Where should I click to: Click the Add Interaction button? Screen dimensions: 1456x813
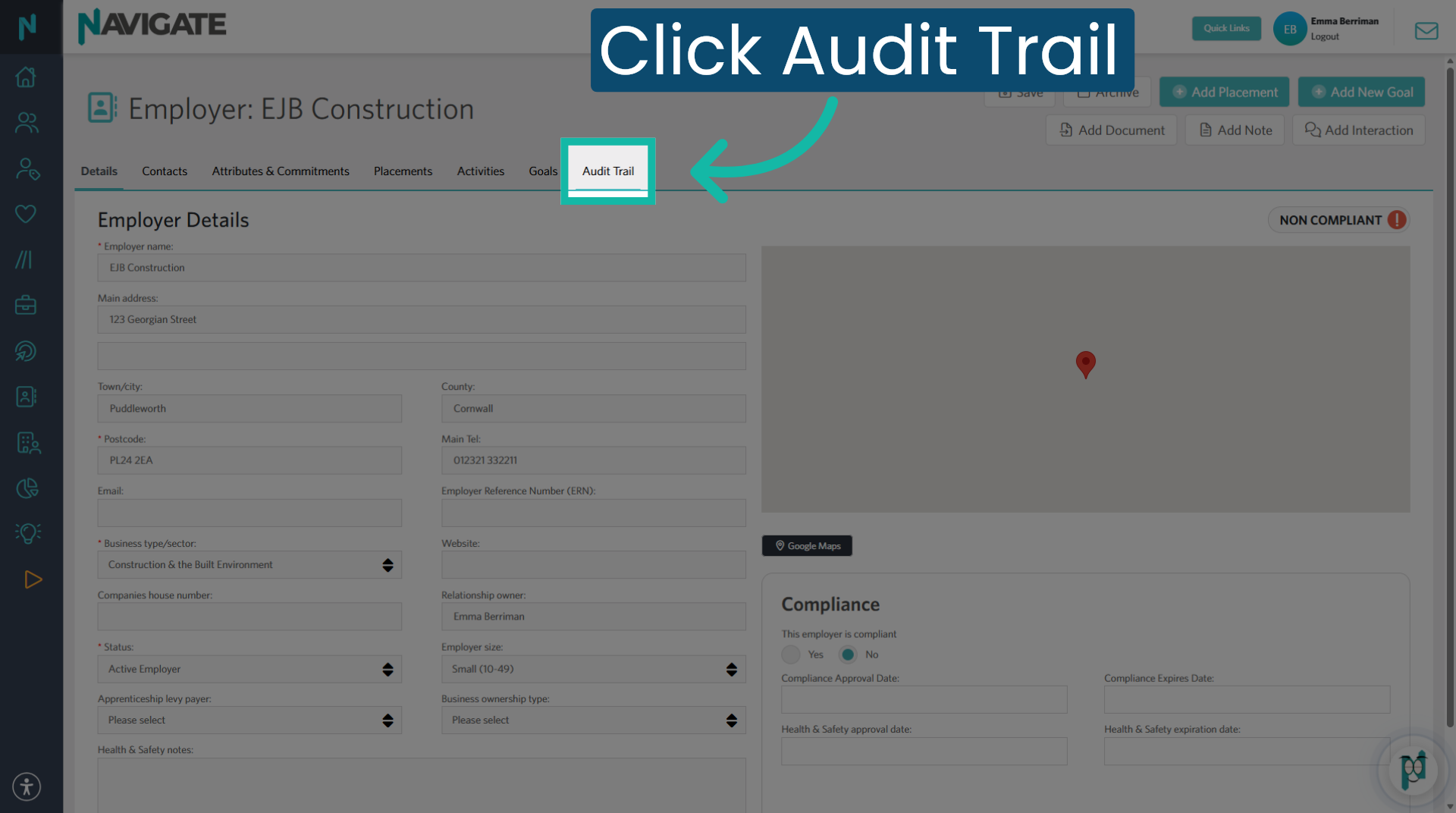(1358, 130)
